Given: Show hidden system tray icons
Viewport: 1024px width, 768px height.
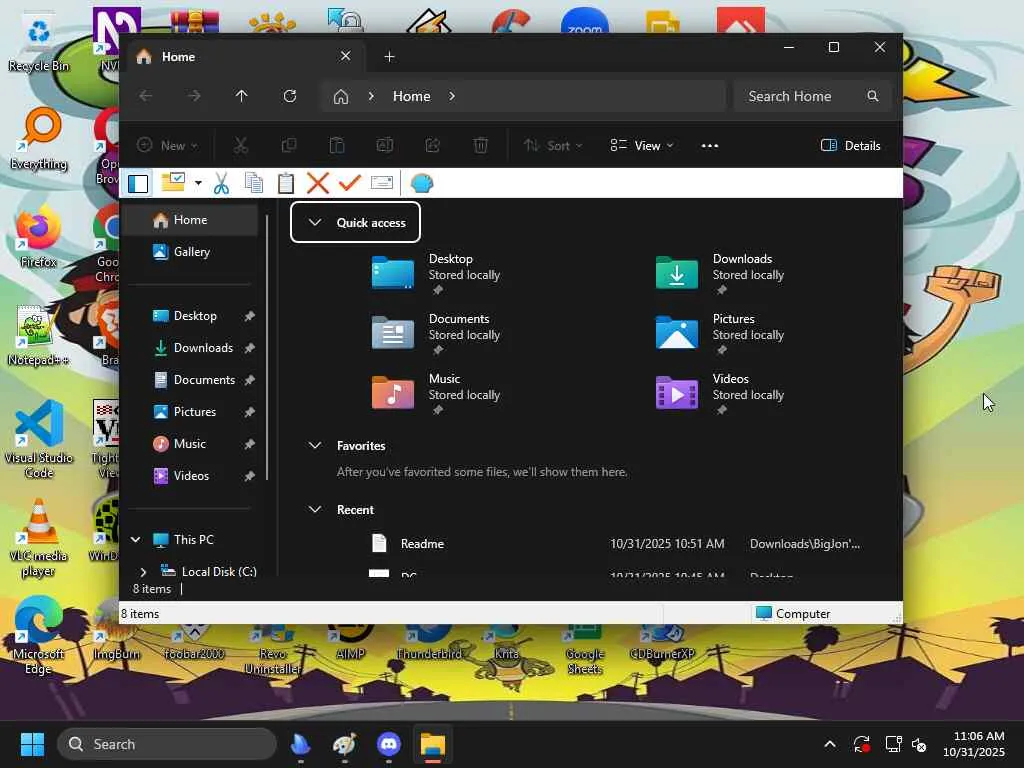Looking at the screenshot, I should click(x=830, y=744).
